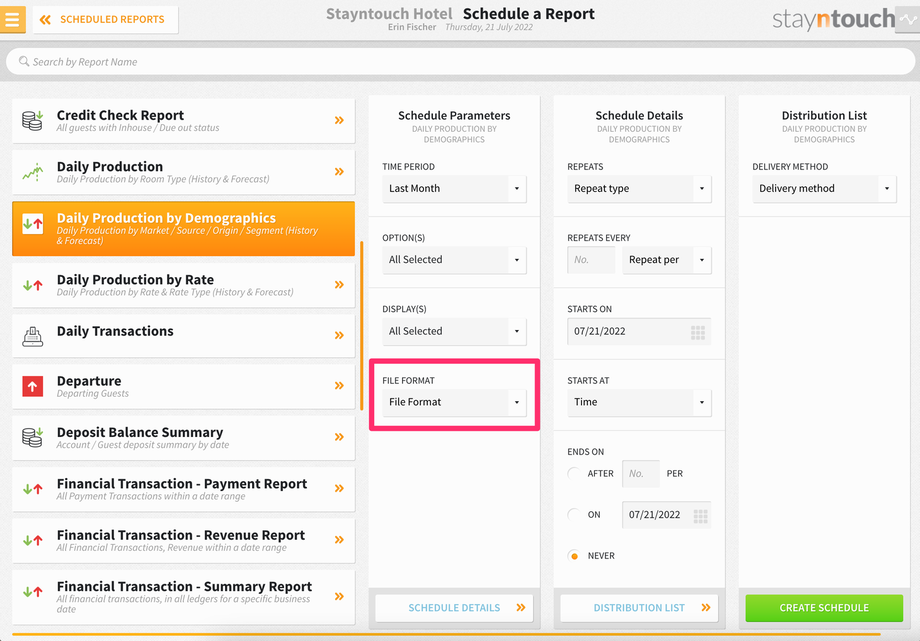Open the File Format dropdown
This screenshot has width=920, height=641.
pyautogui.click(x=454, y=402)
